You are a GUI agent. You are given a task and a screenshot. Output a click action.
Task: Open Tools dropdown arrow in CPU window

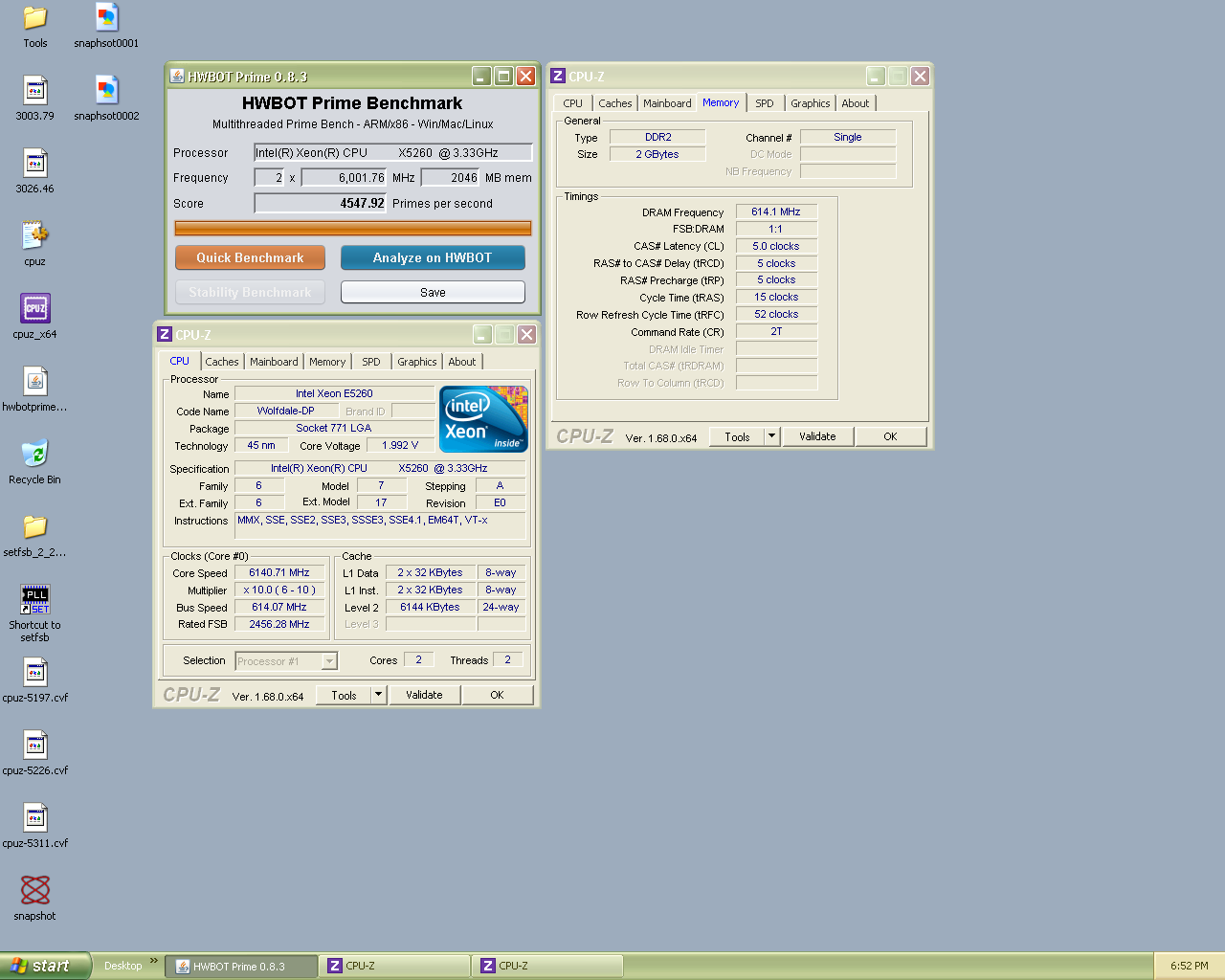pyautogui.click(x=379, y=695)
